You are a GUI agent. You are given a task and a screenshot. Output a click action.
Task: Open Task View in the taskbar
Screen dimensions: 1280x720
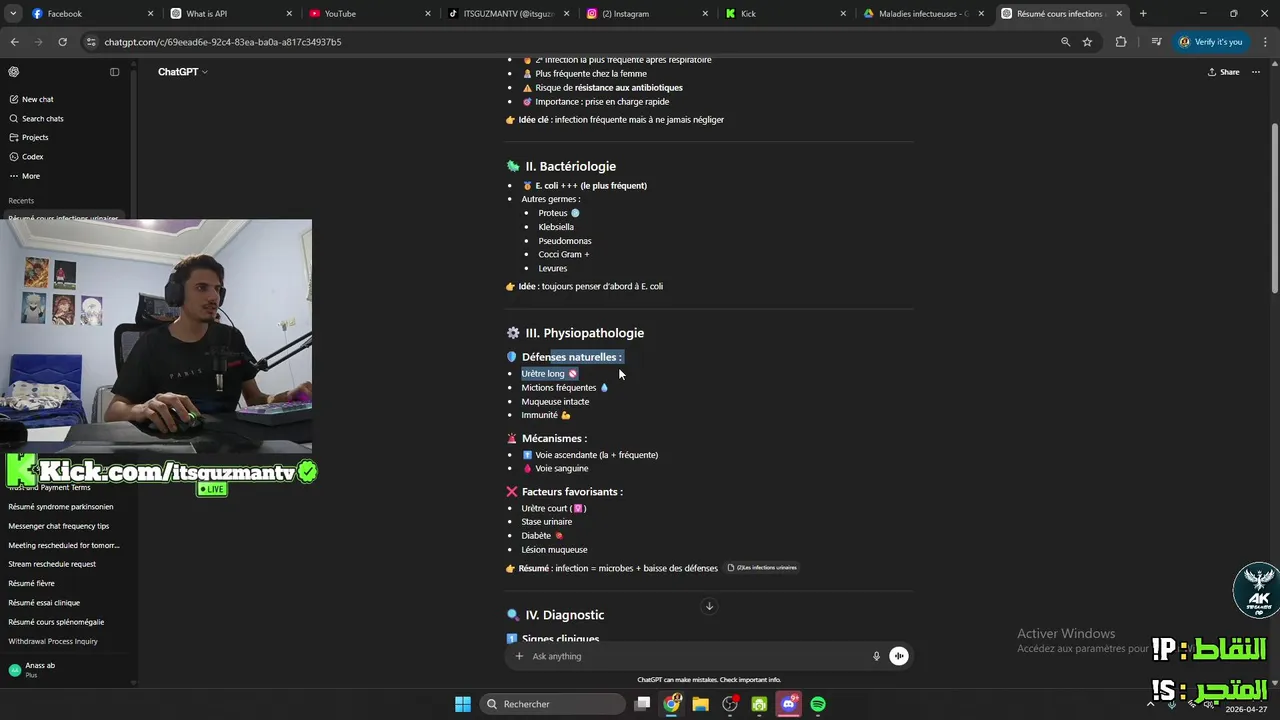coord(643,704)
